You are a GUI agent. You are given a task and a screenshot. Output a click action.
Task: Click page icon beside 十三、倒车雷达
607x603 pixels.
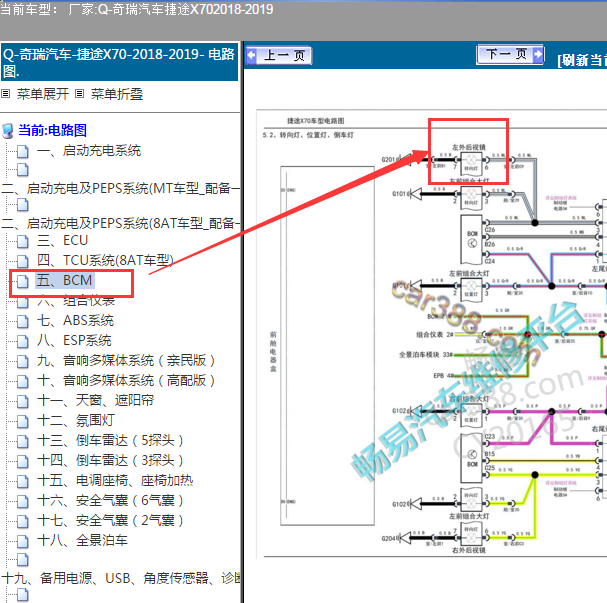pos(23,442)
